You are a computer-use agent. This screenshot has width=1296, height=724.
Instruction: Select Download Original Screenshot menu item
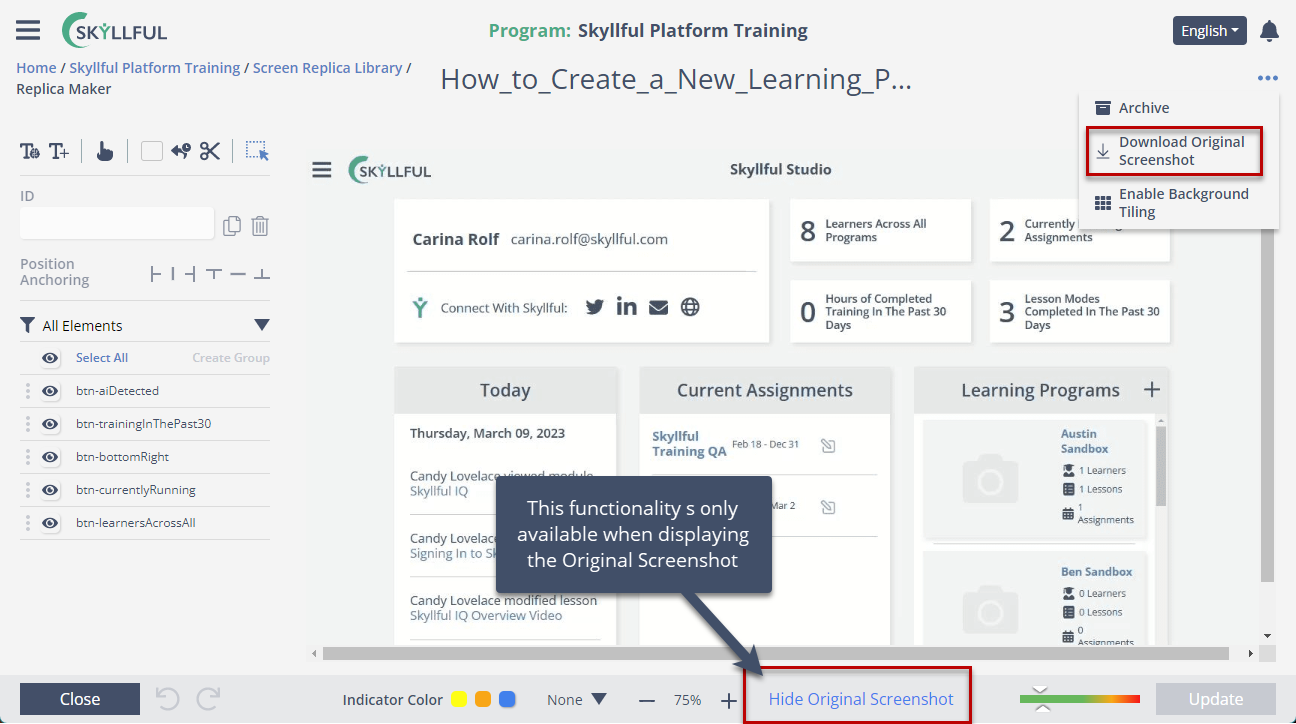coord(1174,151)
